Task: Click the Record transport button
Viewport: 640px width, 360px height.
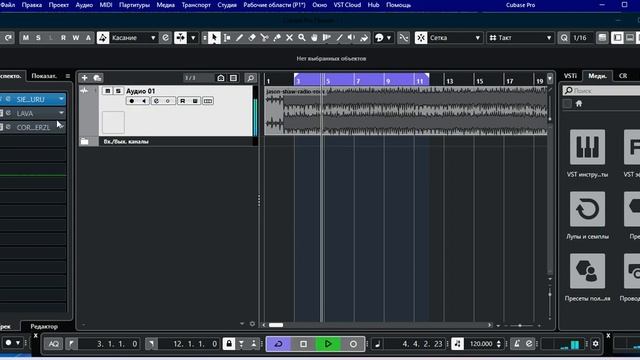Action: (353, 344)
